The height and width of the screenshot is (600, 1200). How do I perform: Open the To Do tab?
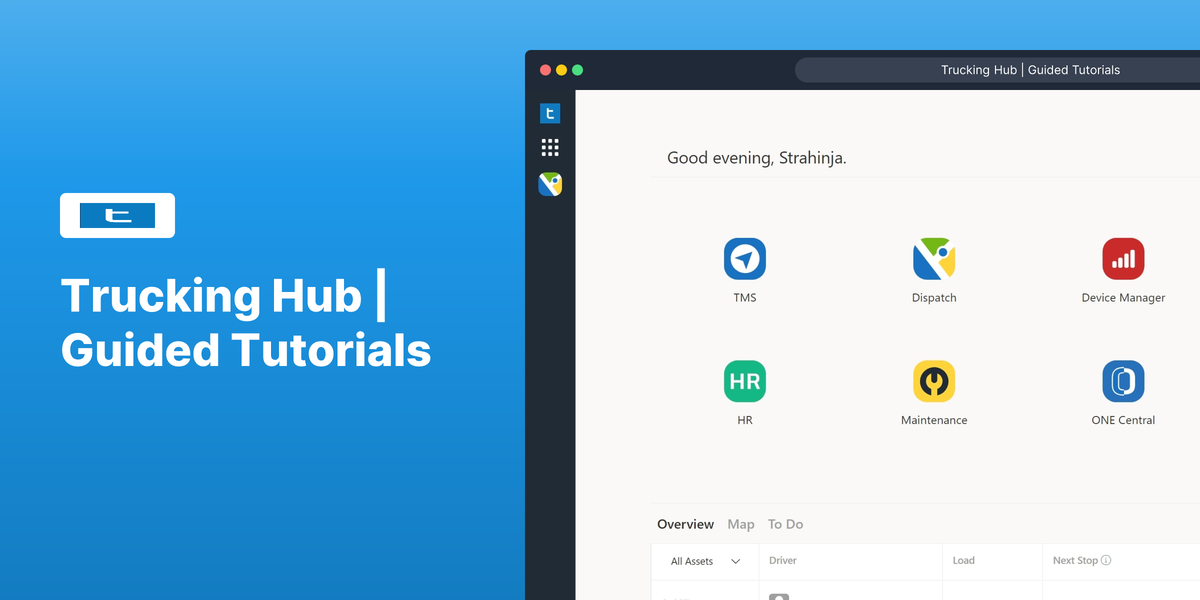tap(786, 524)
